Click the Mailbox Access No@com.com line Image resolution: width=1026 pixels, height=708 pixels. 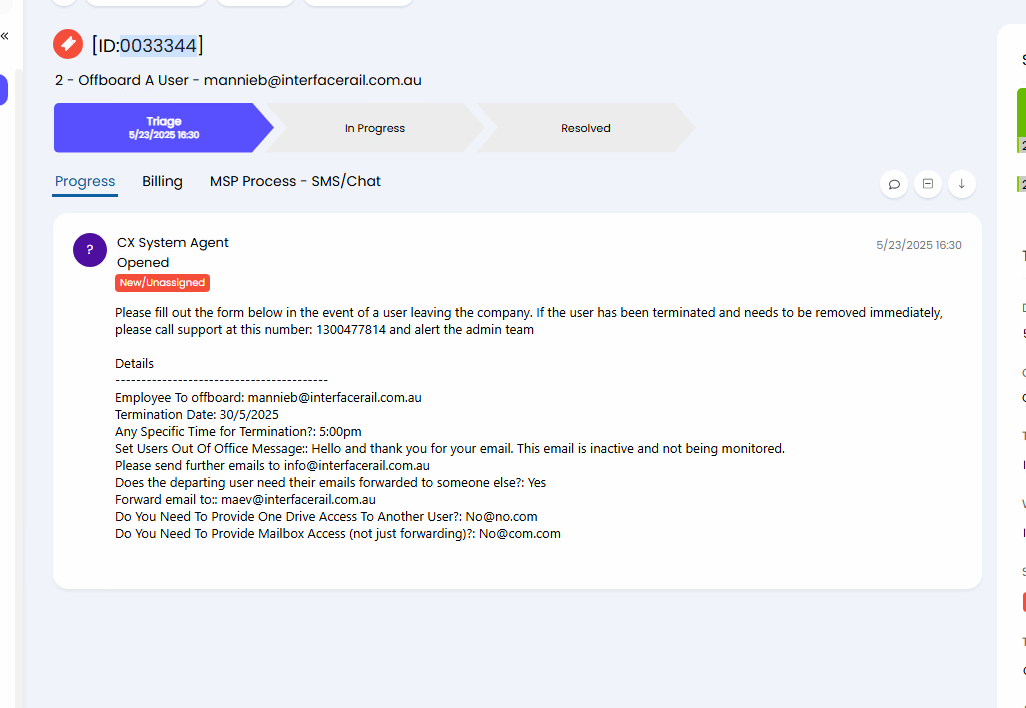pos(338,534)
